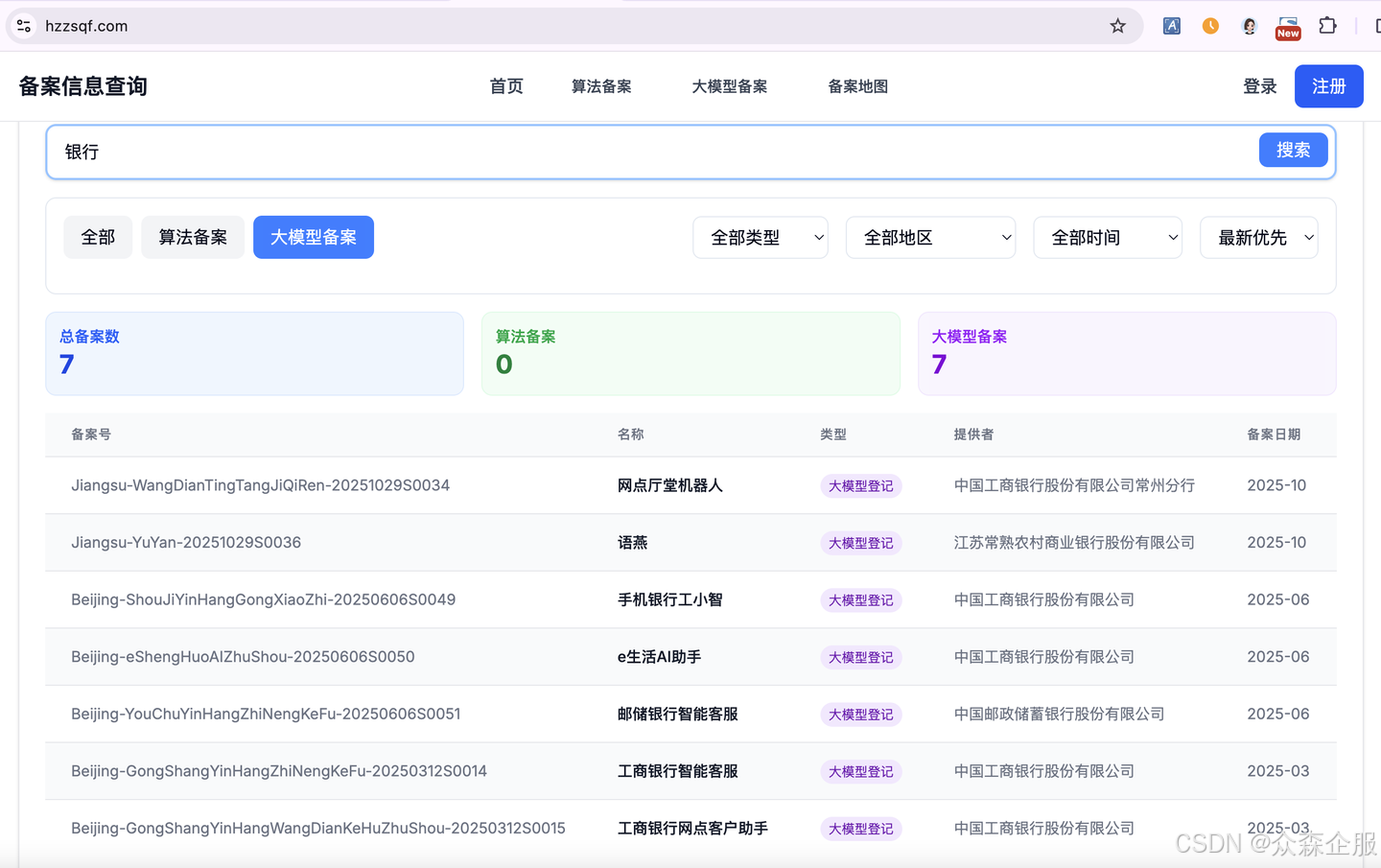Click the 备案信息查询 site logo title

pyautogui.click(x=83, y=86)
